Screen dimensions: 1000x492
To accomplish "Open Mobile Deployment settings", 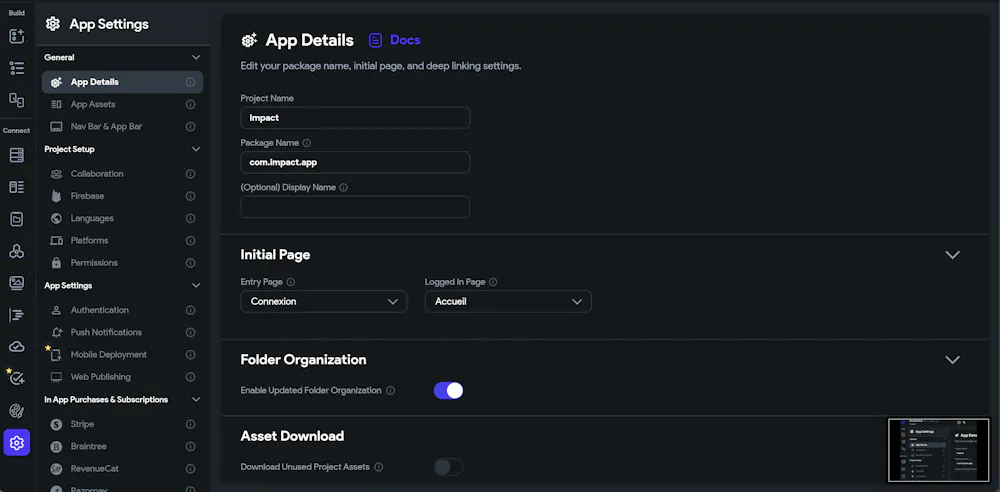I will 122,354.
